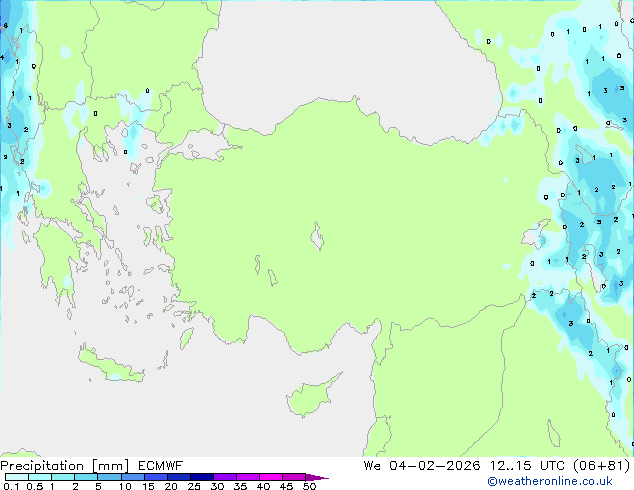Screen dimensions: 634x490
Task: Click the 'ECMWF' model label
Action: click(161, 466)
